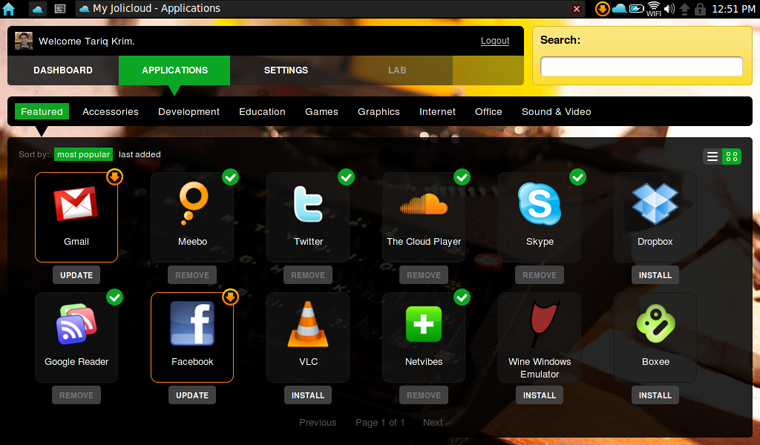The image size is (760, 445).
Task: Switch to grid view layout
Action: [731, 157]
